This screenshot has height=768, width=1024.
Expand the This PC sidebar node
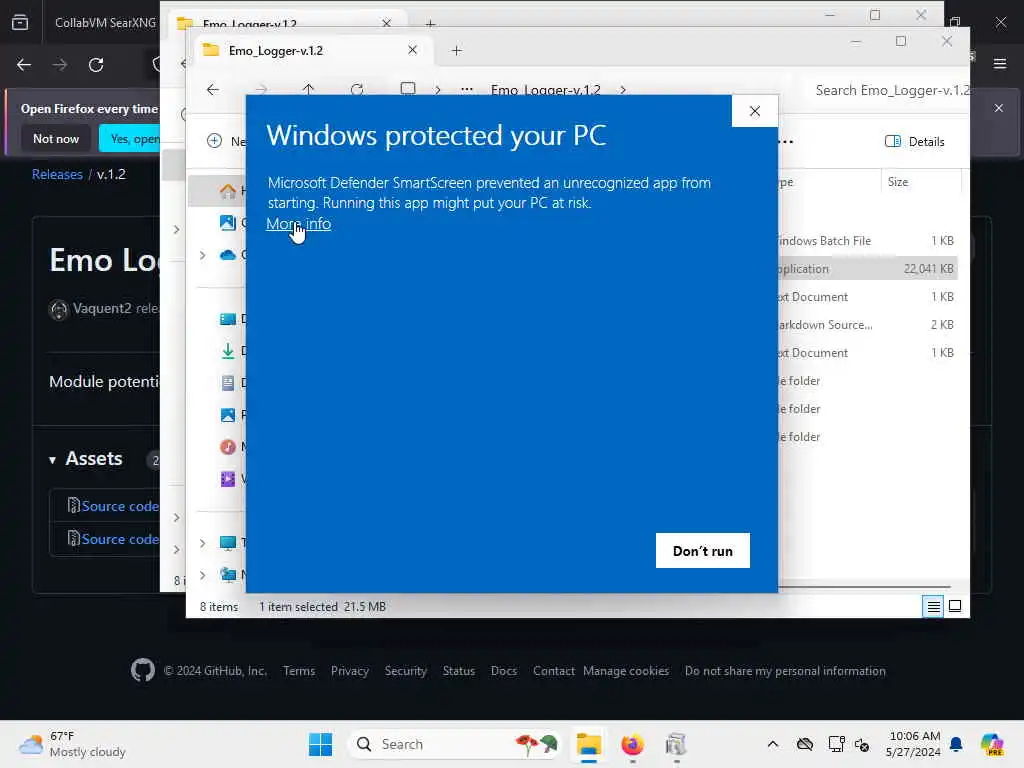[203, 543]
